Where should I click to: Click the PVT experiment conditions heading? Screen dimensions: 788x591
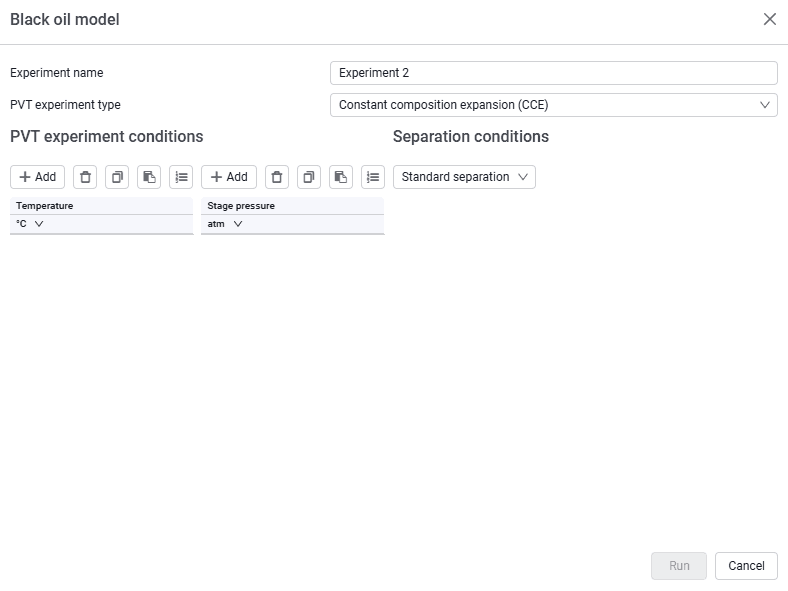[x=107, y=137]
